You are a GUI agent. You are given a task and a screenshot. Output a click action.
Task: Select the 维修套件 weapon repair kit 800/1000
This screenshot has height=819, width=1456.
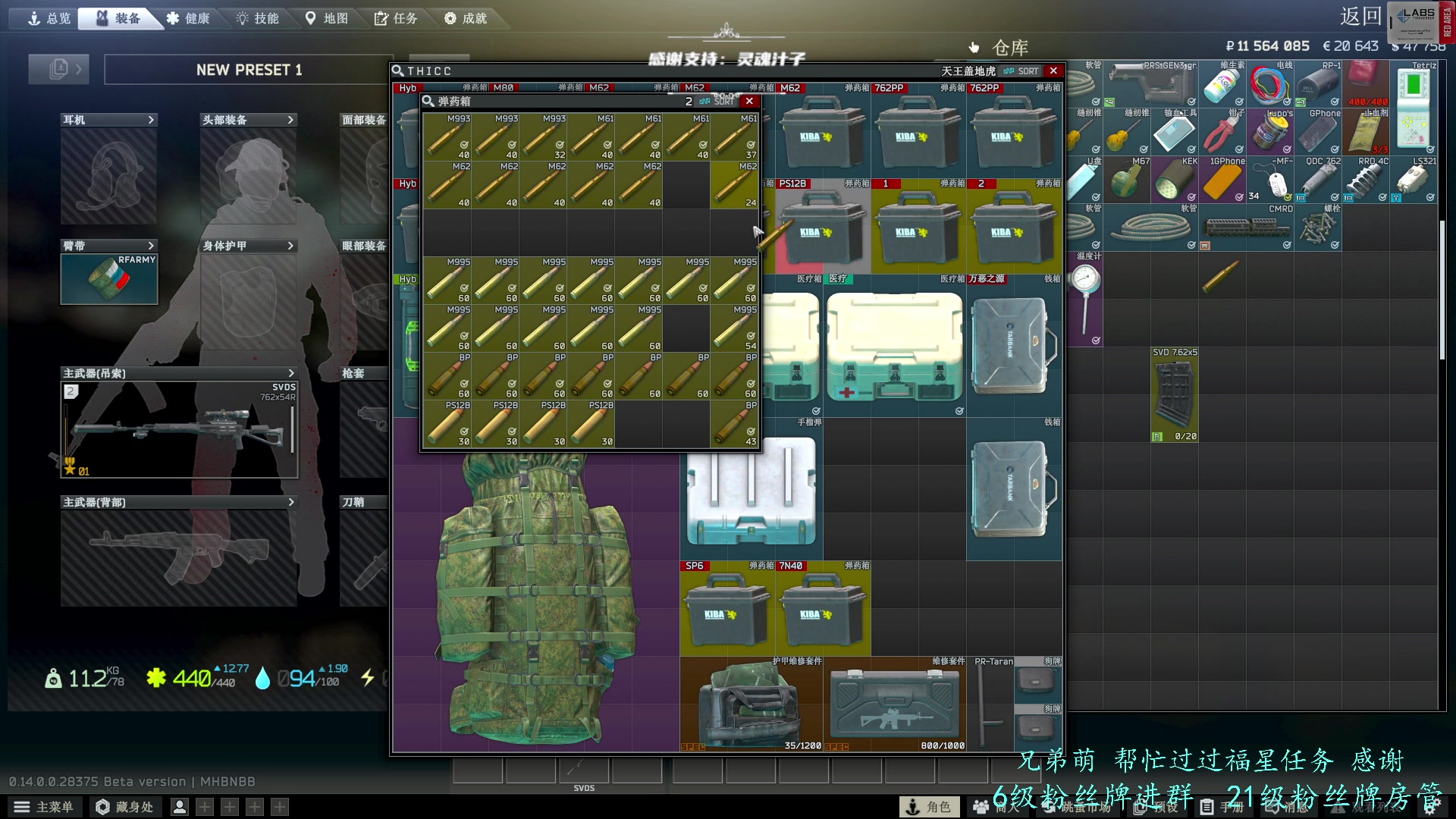(x=895, y=704)
